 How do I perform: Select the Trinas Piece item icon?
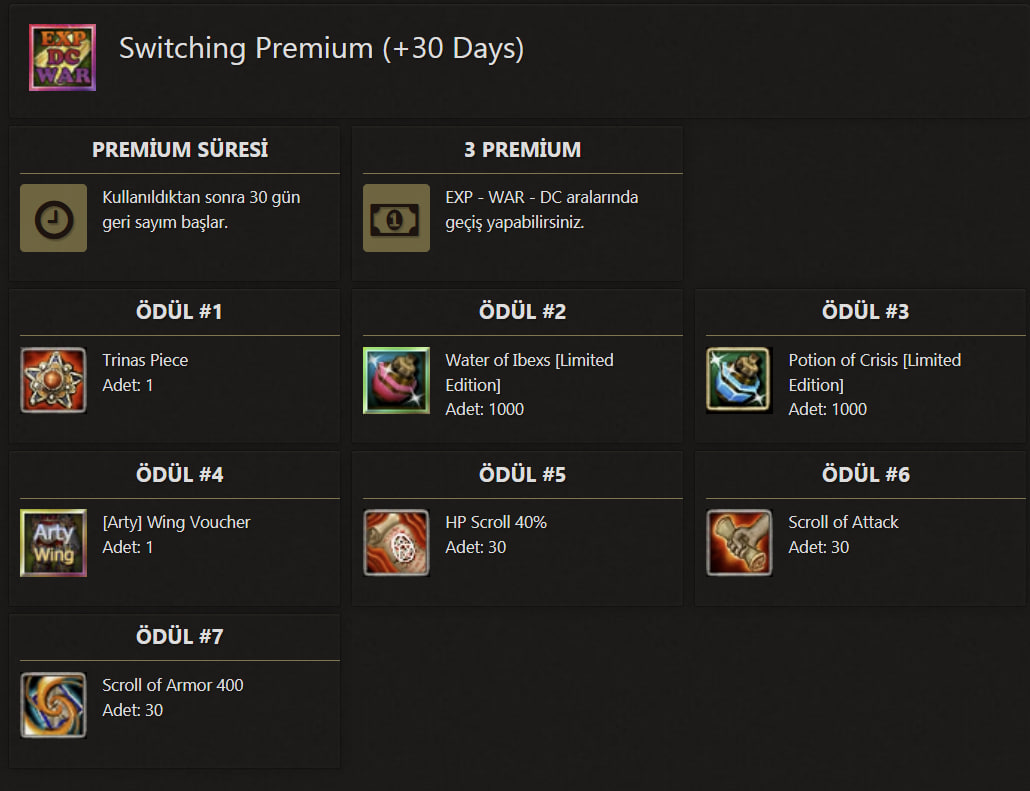pos(53,380)
